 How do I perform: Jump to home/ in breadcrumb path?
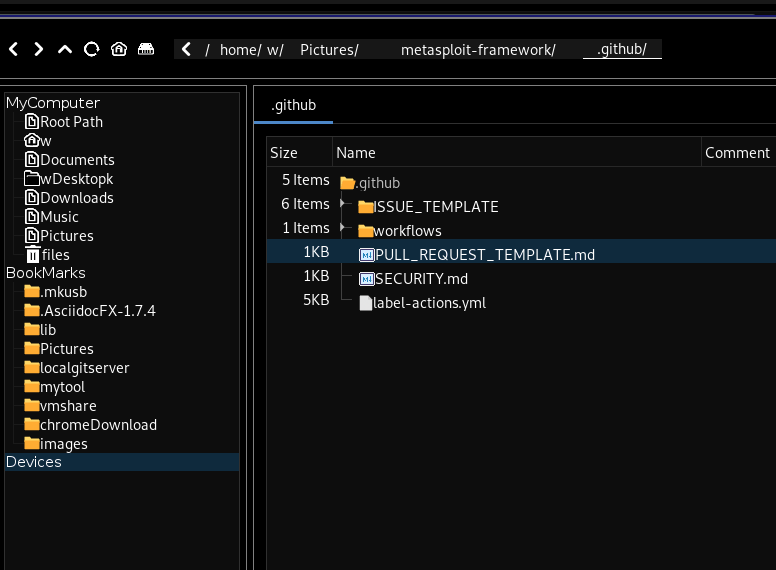pyautogui.click(x=241, y=50)
